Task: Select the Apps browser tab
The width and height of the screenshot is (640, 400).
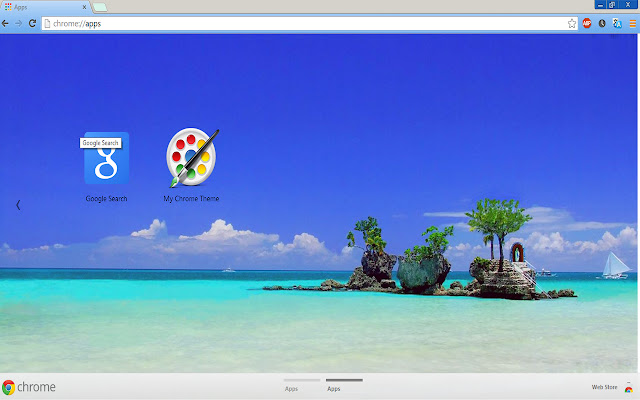Action: coord(45,7)
